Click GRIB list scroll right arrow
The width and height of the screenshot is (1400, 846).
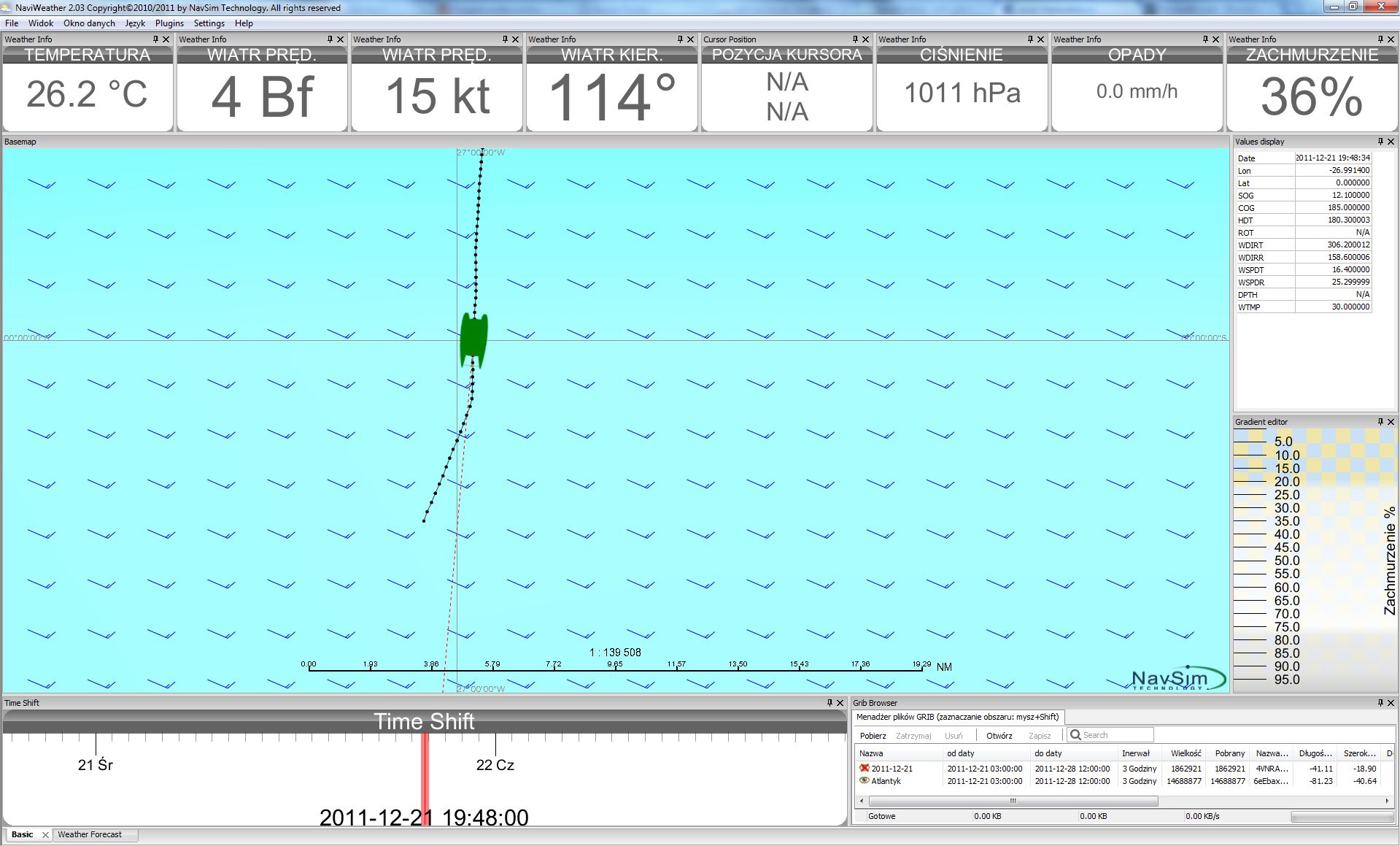click(x=1387, y=801)
